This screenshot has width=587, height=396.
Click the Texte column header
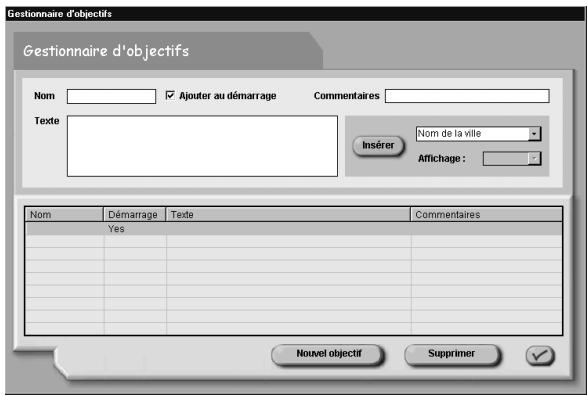[x=288, y=214]
